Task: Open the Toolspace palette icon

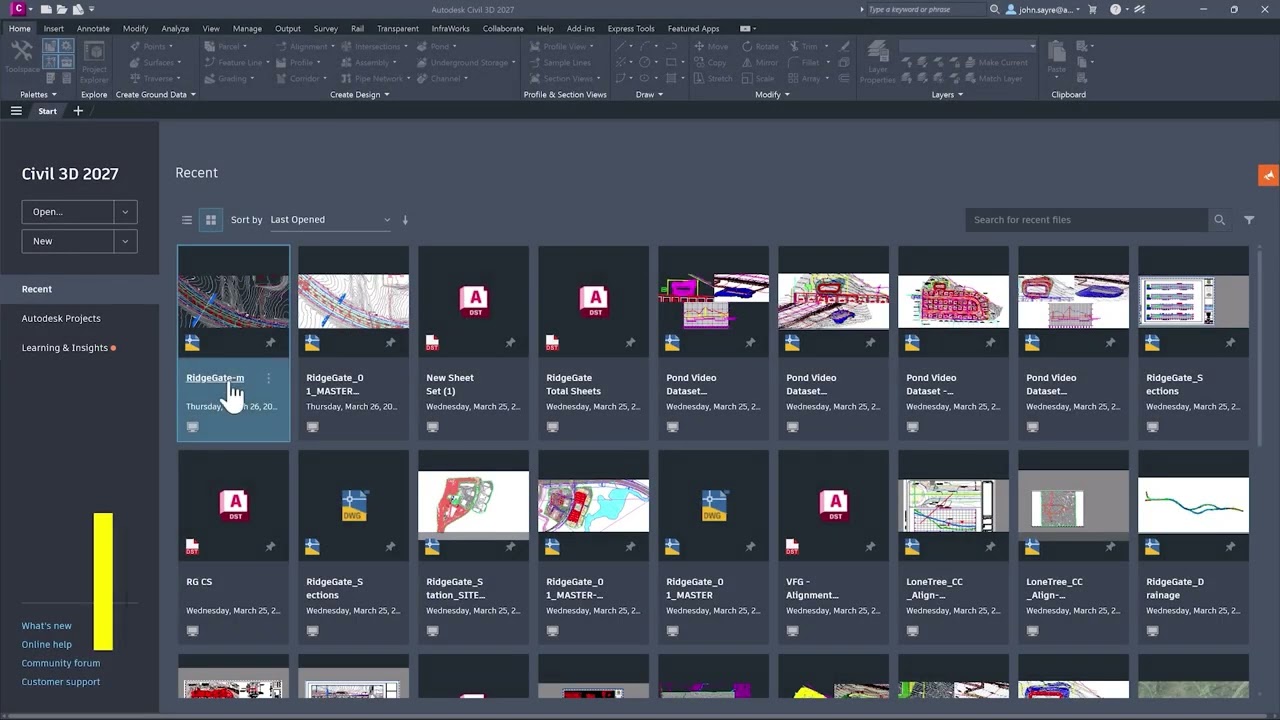Action: [22, 55]
